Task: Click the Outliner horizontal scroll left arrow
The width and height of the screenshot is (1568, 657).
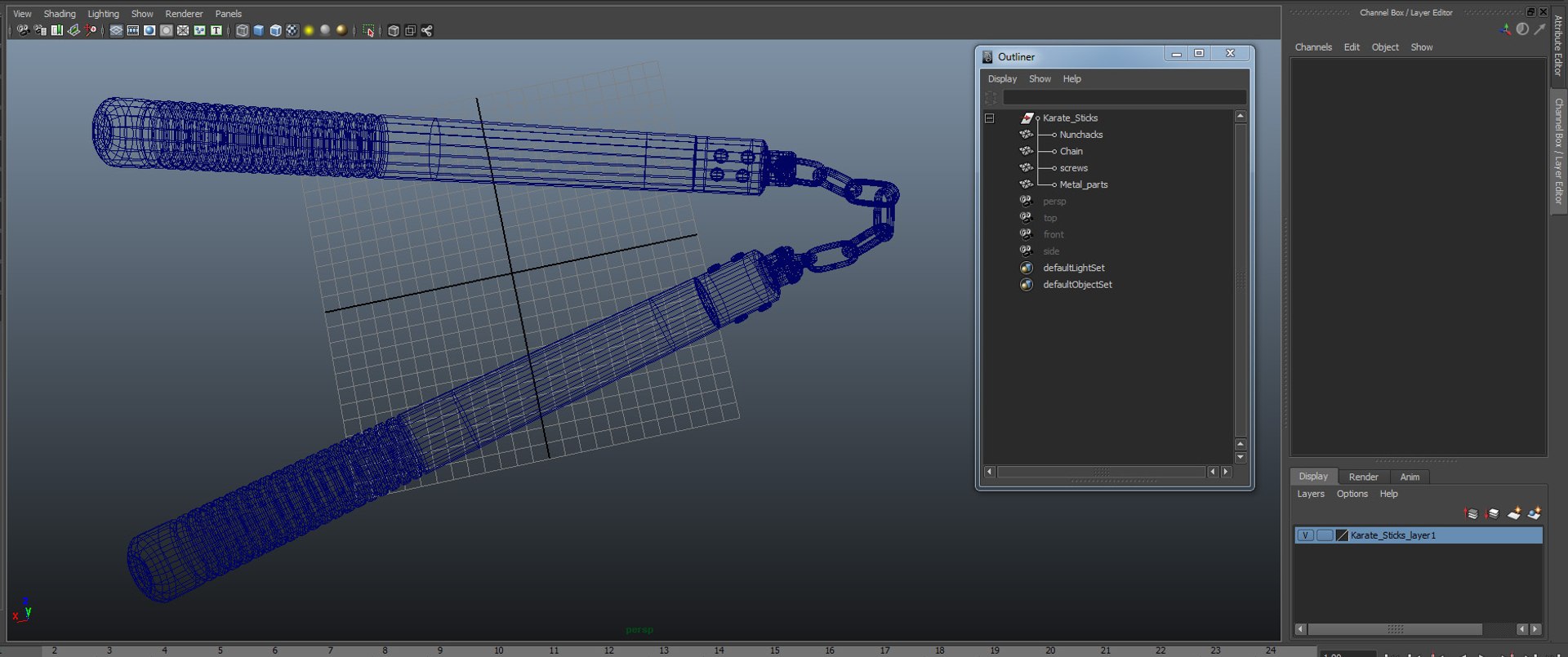Action: click(990, 472)
